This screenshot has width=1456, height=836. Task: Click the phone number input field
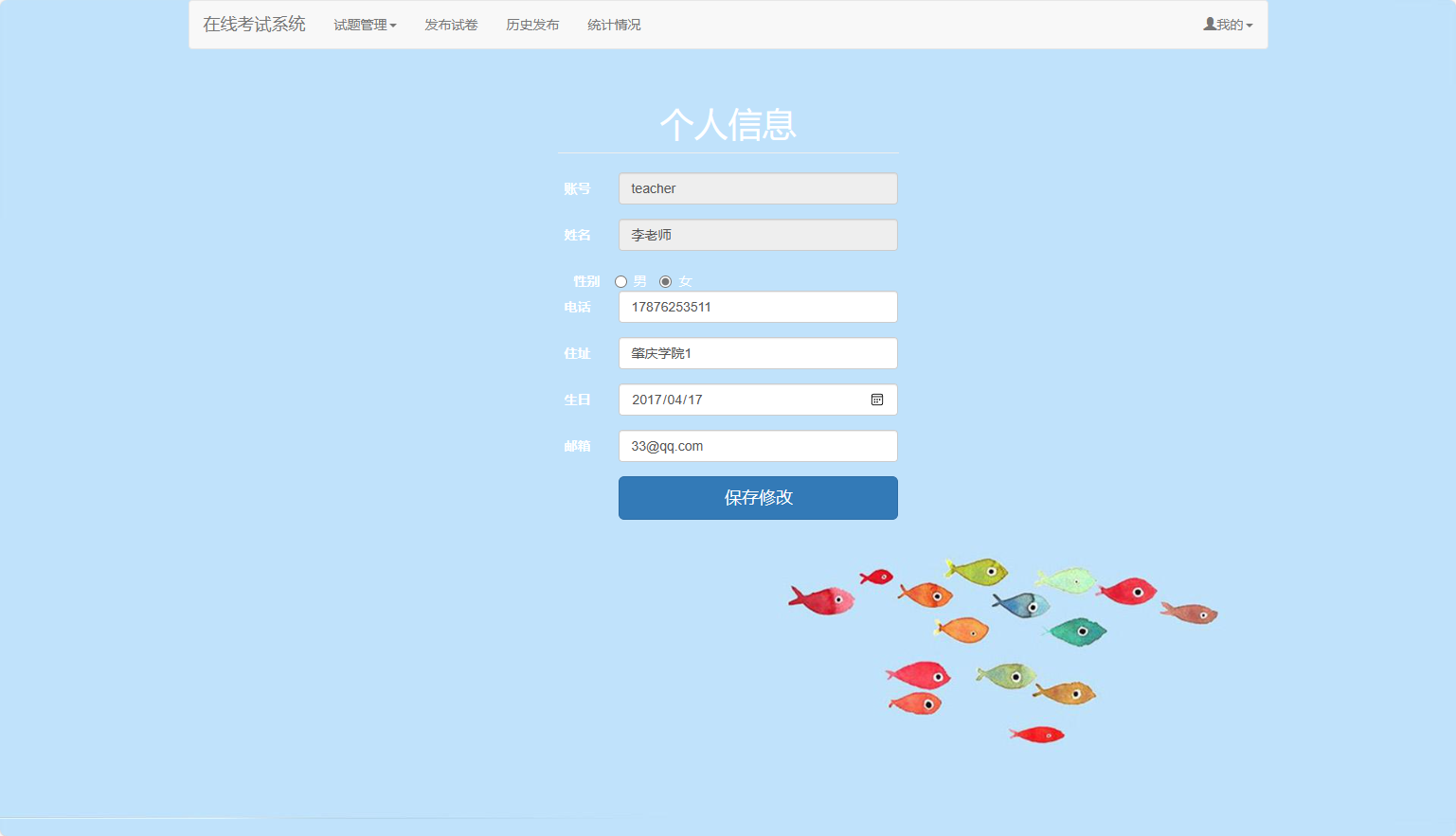[x=758, y=306]
